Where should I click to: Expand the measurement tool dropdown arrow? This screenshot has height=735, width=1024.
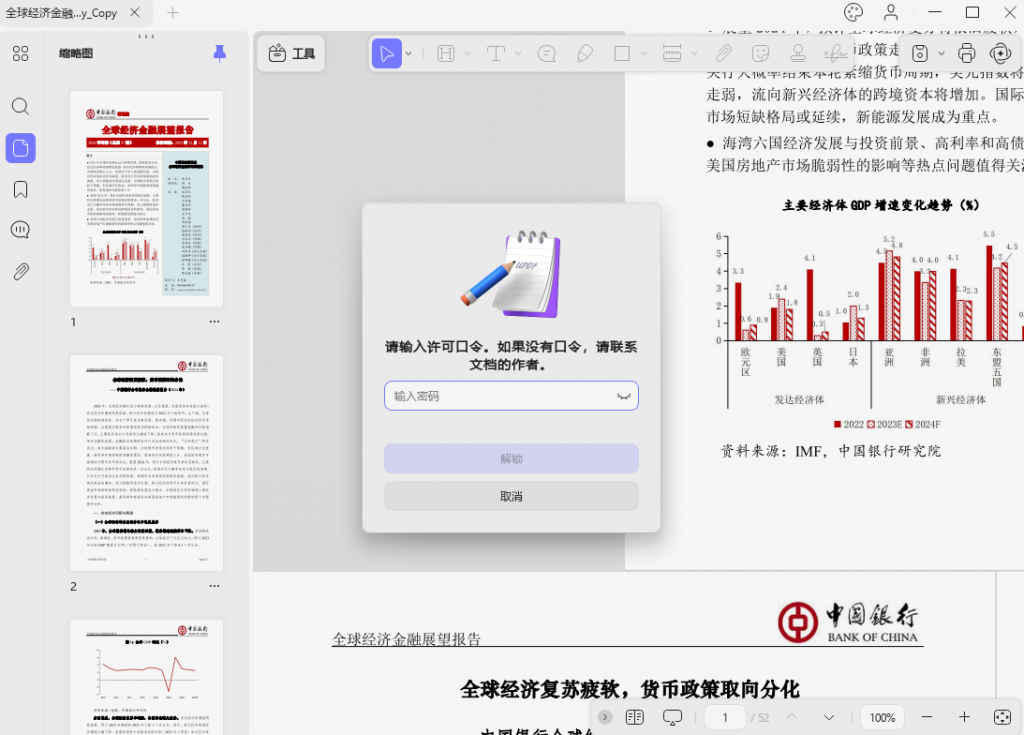point(694,53)
